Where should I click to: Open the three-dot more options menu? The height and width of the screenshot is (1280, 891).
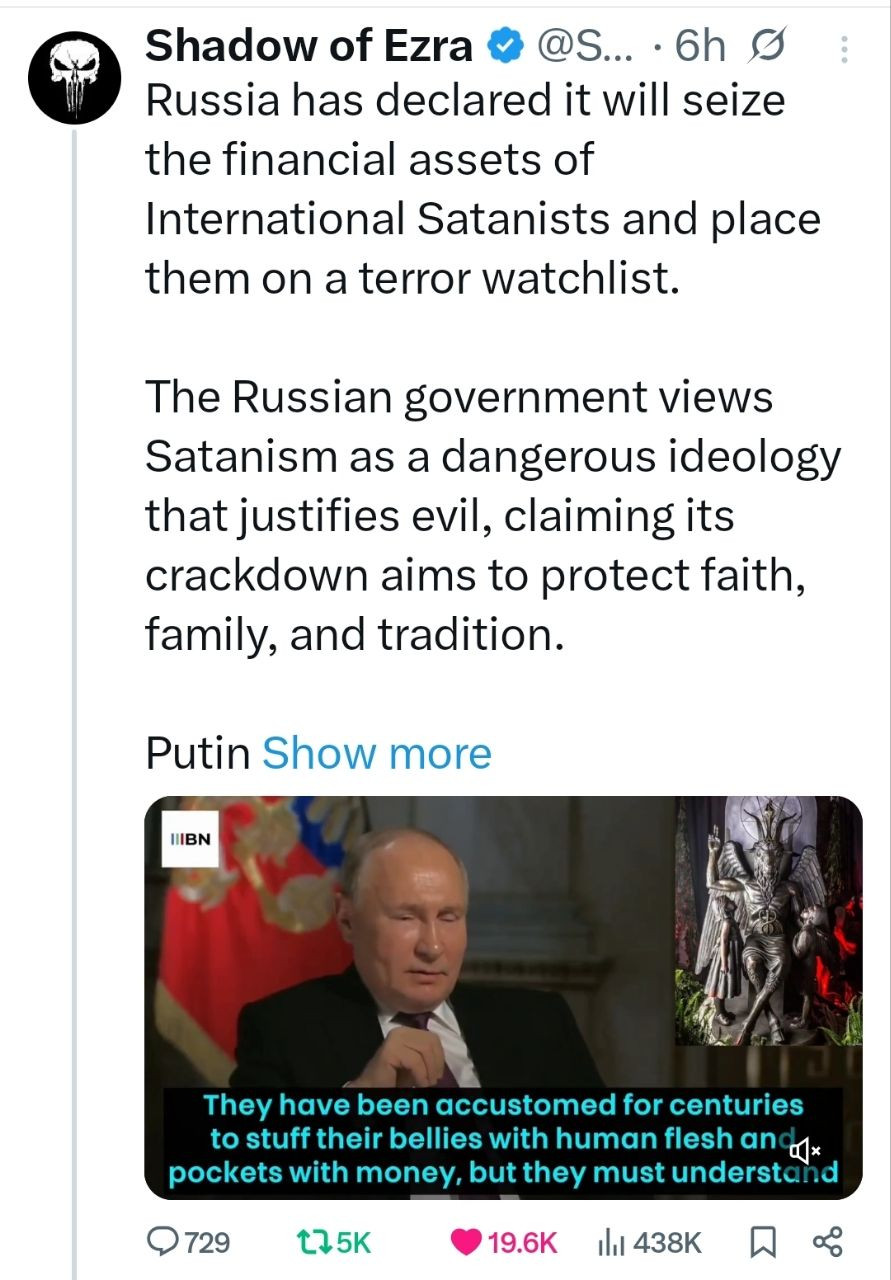pyautogui.click(x=843, y=49)
